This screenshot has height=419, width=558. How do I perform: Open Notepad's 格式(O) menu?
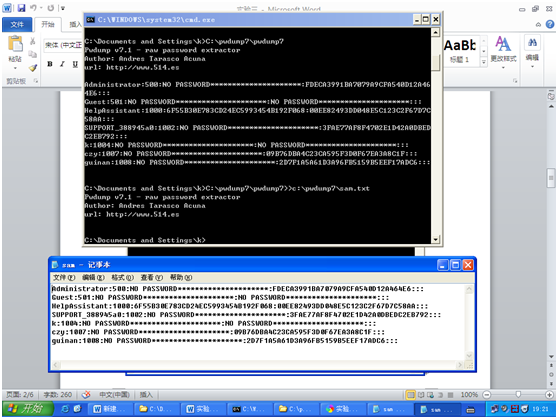(x=122, y=277)
